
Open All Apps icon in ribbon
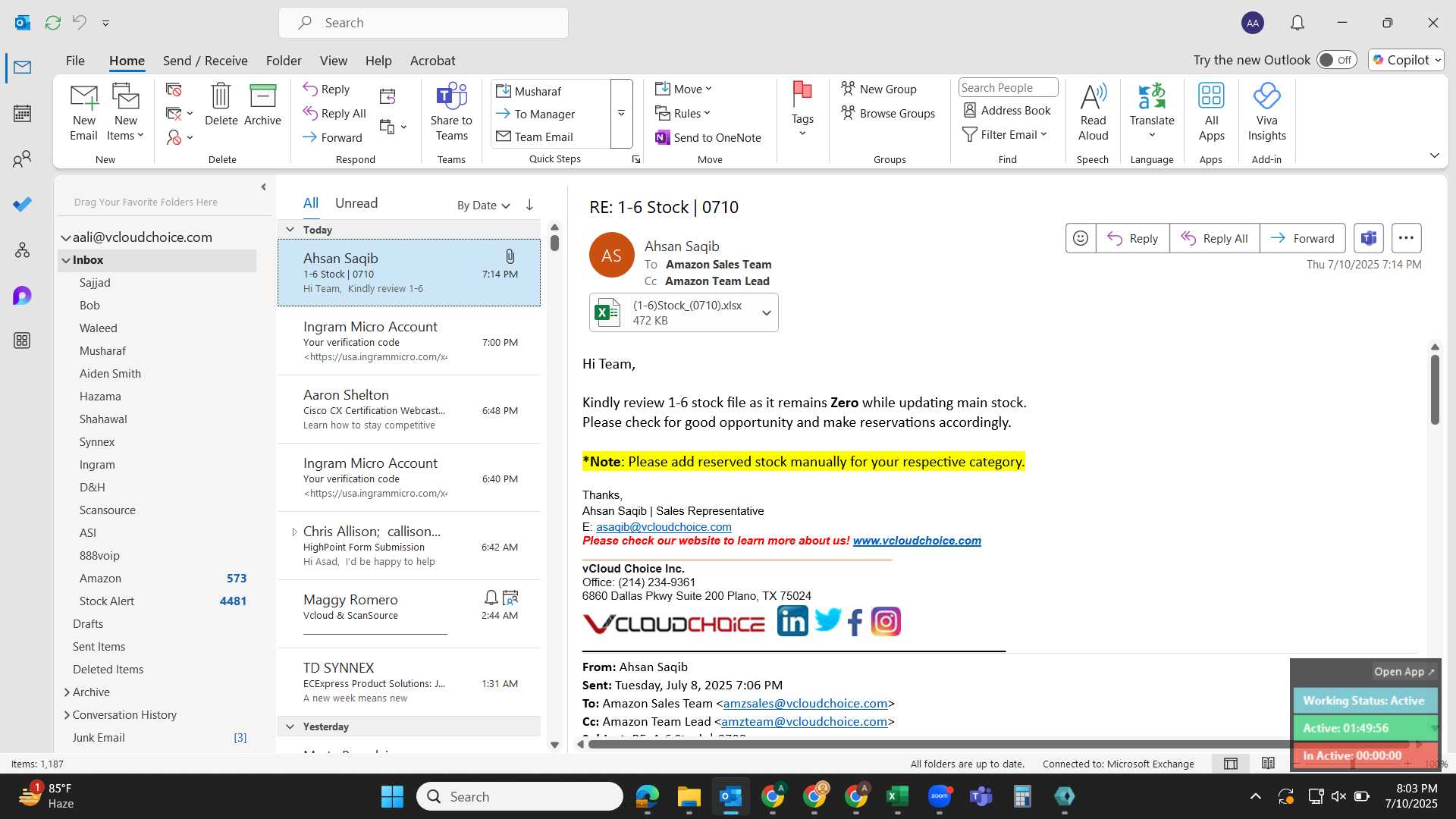coord(1211,112)
